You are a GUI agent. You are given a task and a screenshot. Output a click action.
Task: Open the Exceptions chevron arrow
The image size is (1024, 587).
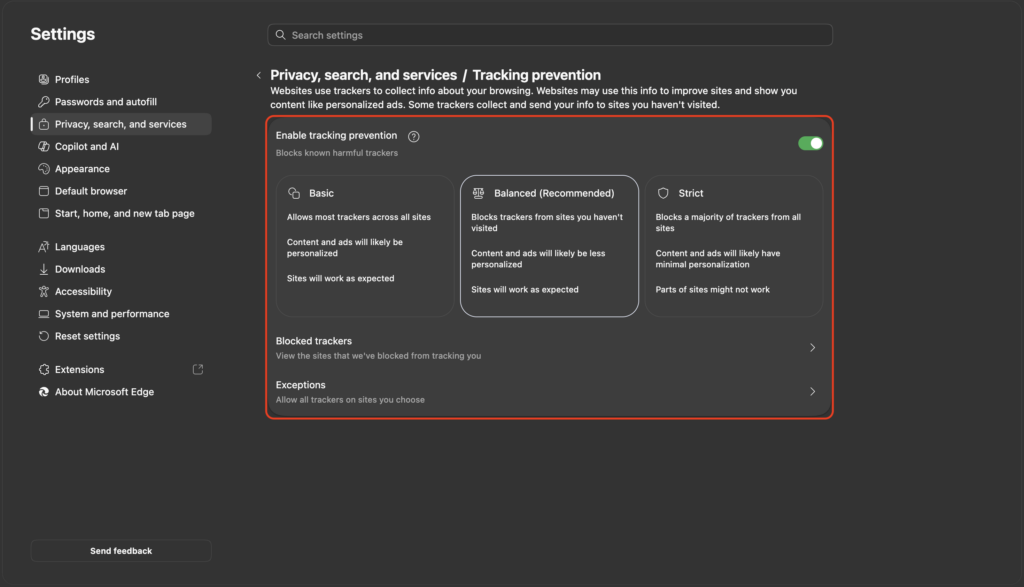click(x=812, y=392)
